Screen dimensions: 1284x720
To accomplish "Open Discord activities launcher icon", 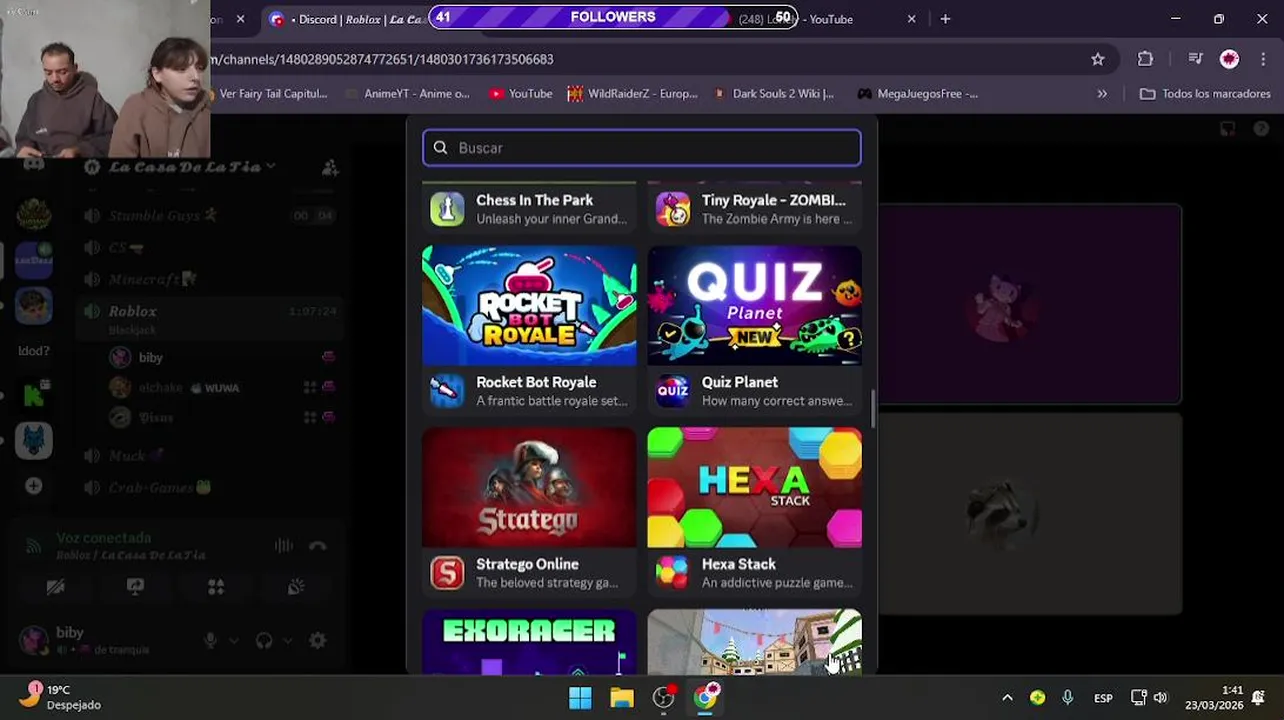I will (216, 587).
